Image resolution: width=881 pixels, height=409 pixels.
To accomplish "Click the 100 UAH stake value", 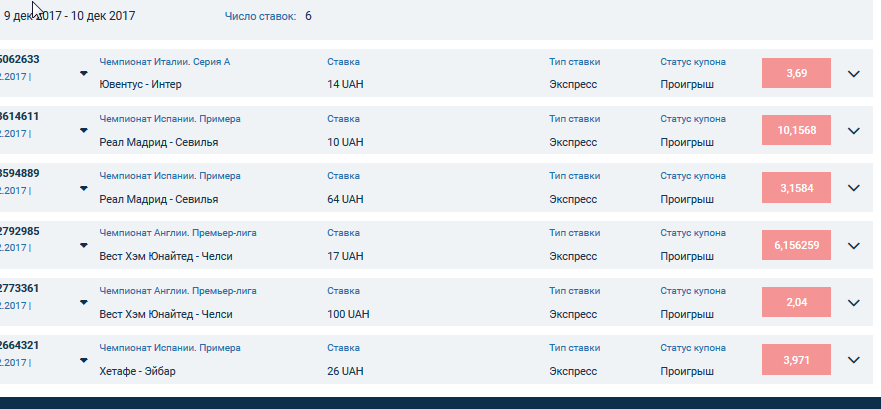I will pyautogui.click(x=348, y=314).
